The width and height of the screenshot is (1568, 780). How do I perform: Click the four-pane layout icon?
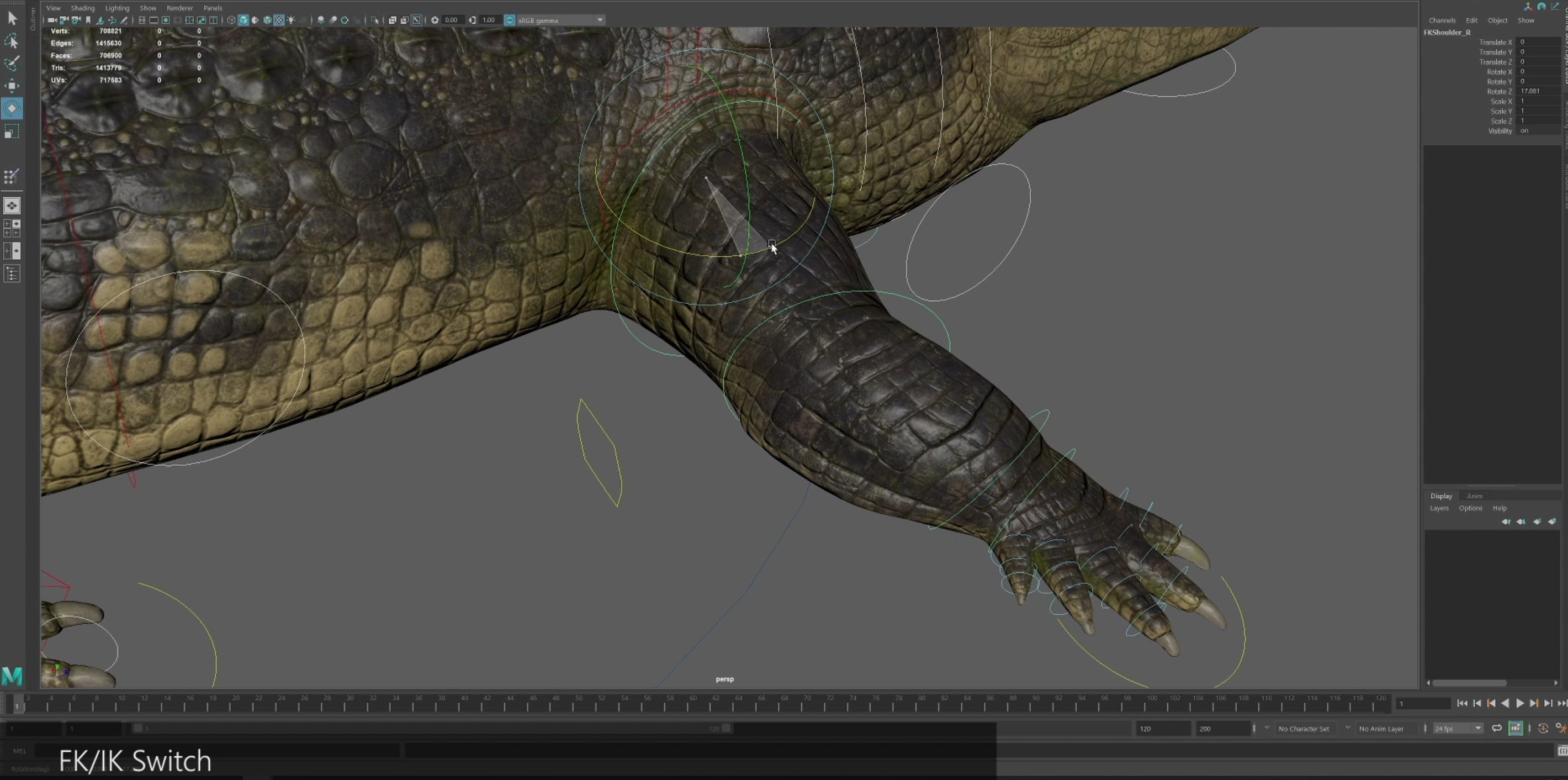click(12, 228)
